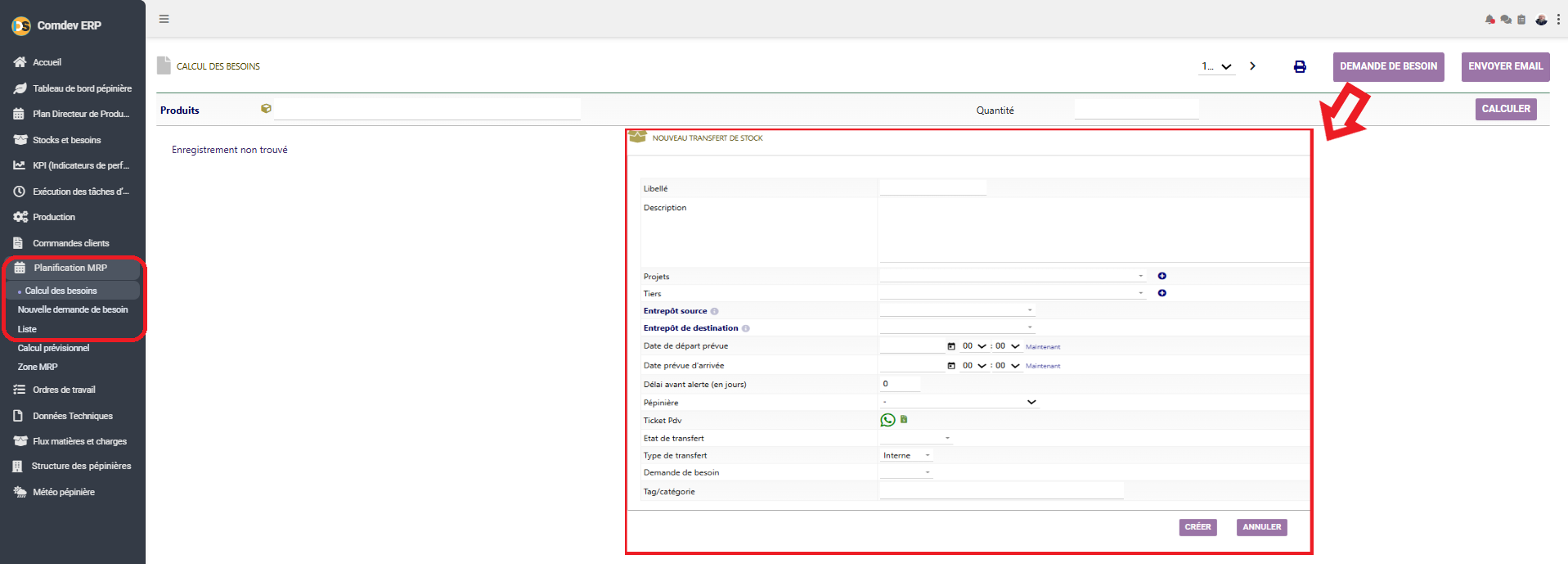The image size is (1568, 564).
Task: Open the user avatar menu
Action: click(x=1541, y=20)
